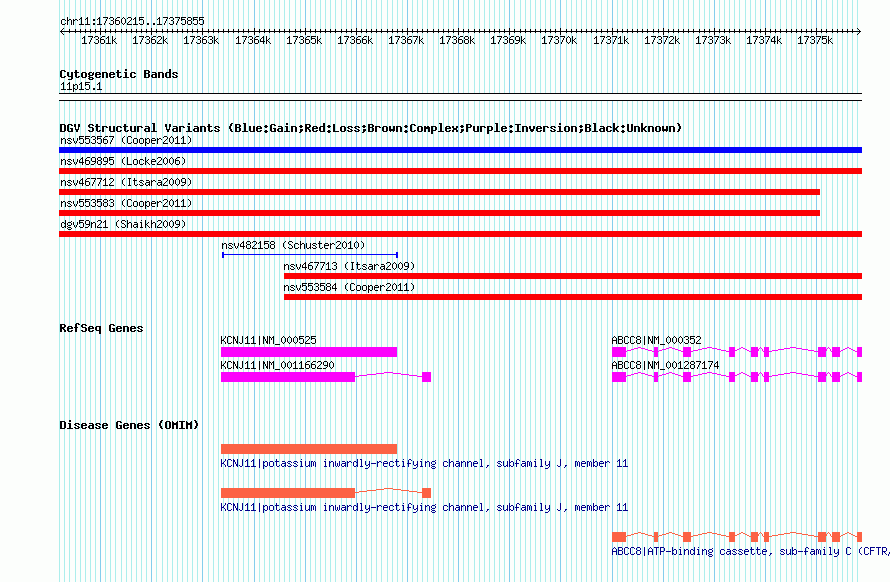The image size is (890, 582).
Task: Select the nsv553584 (Cooper2011) red bar
Action: 573,297
